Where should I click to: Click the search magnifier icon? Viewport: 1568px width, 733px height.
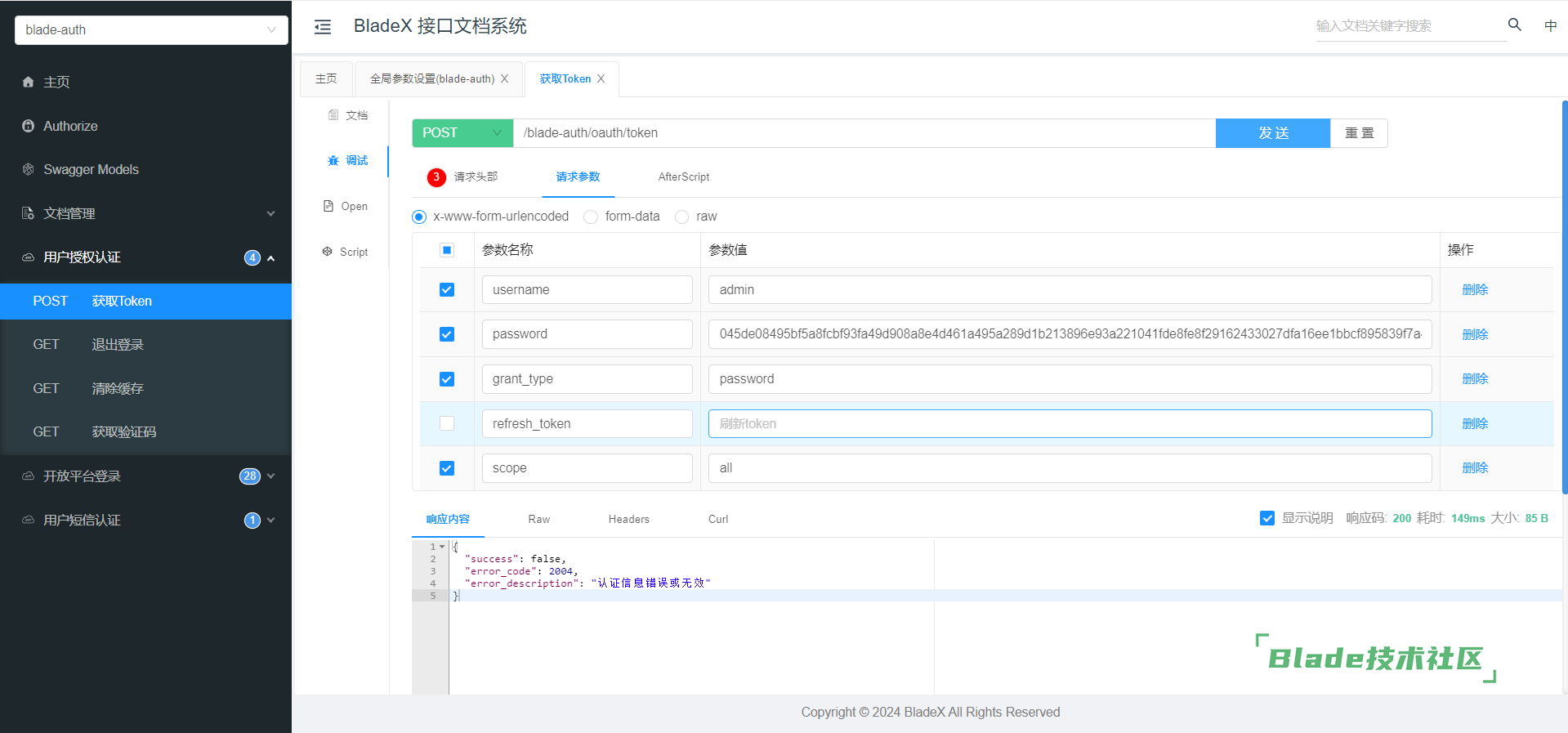coord(1514,25)
